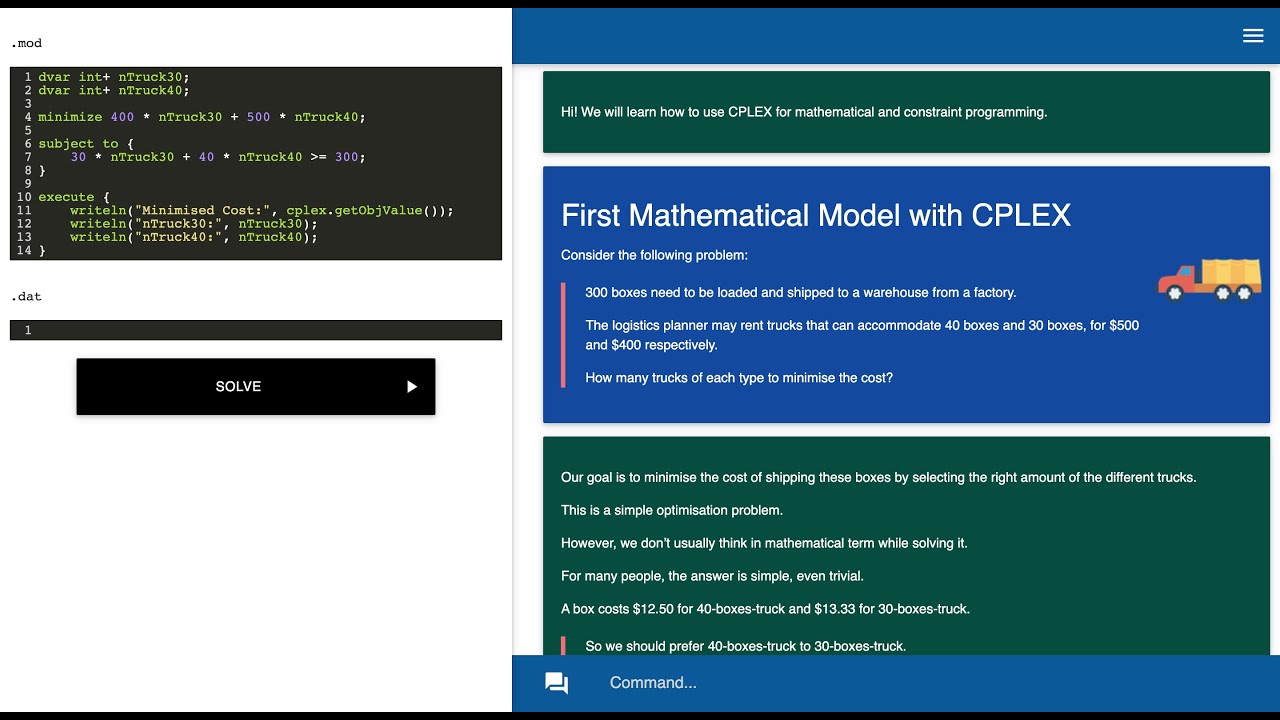Click the writeln 'nTruck40:' line
This screenshot has height=720, width=1280.
tap(194, 237)
